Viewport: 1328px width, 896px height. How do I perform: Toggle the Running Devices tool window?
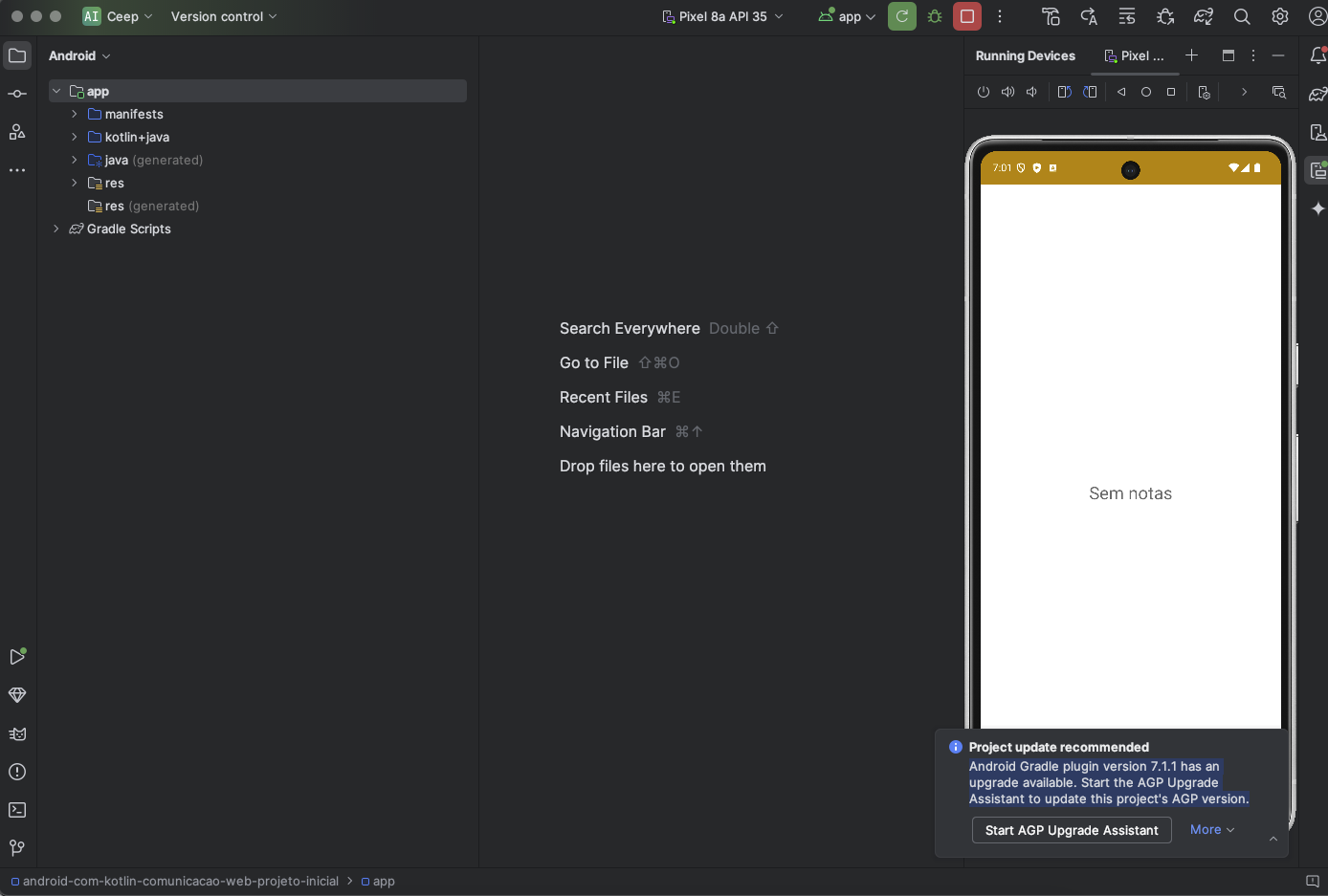tap(1317, 170)
